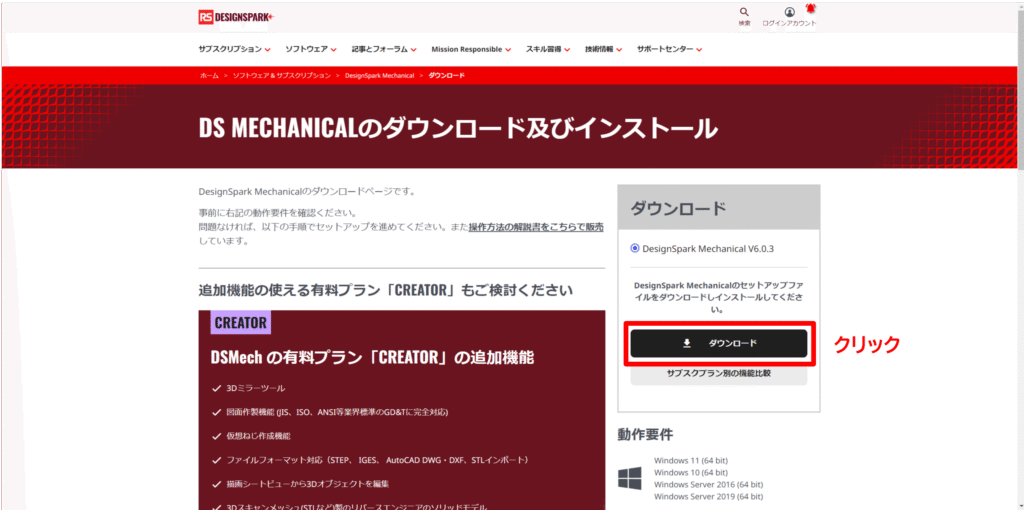
Task: Open サブスクプラン別の機能比較 button
Action: [719, 374]
